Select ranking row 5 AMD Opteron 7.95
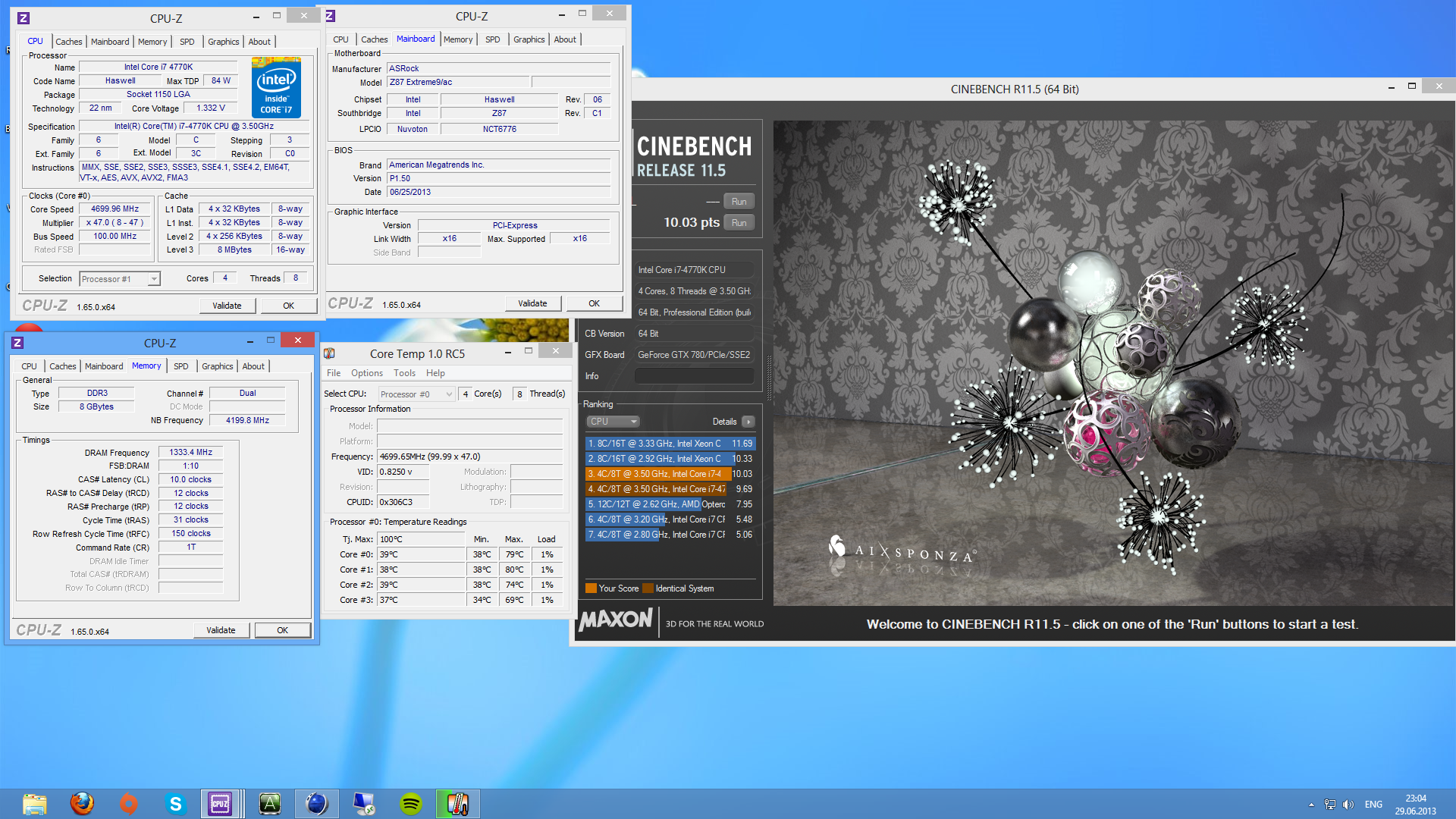Viewport: 1456px width, 819px height. point(670,504)
